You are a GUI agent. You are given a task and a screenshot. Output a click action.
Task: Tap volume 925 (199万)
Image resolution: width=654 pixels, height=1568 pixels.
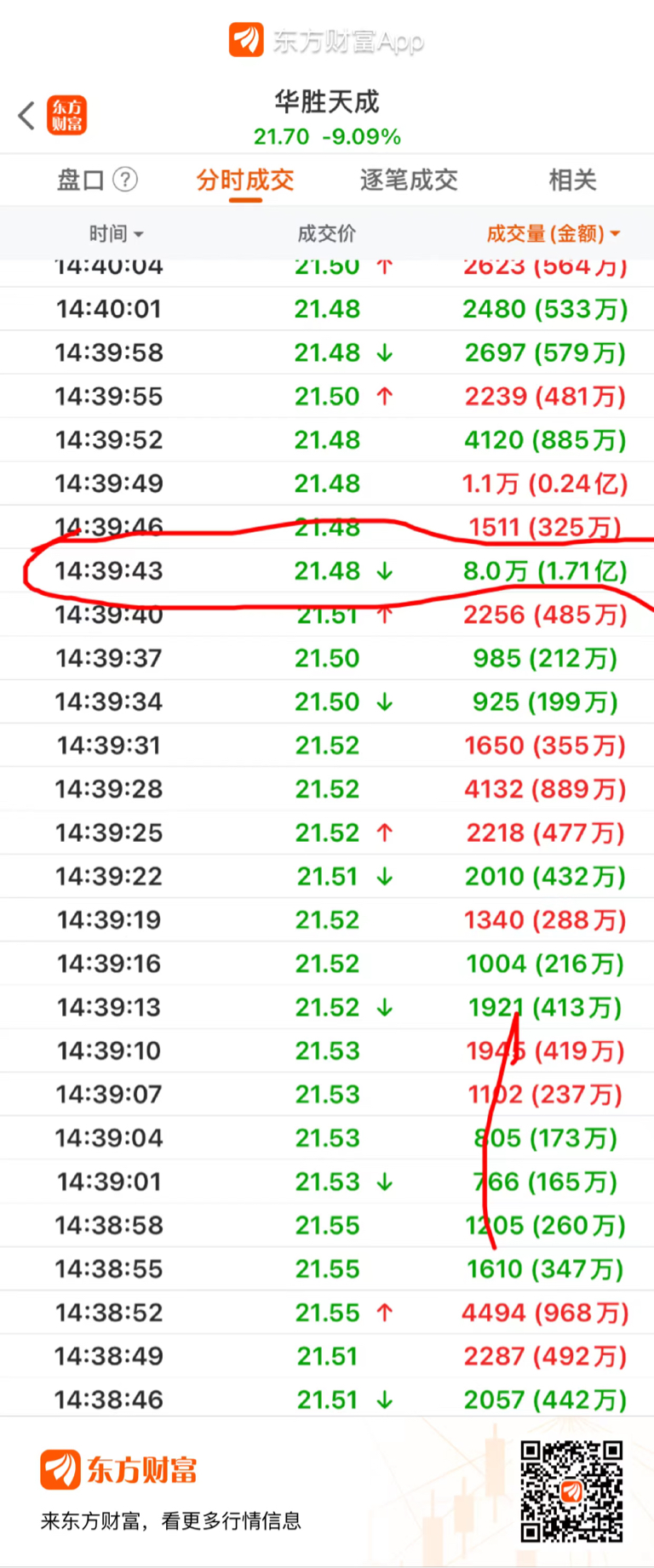click(545, 701)
